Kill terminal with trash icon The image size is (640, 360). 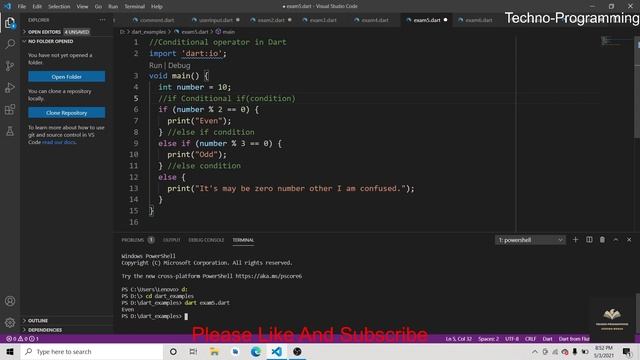coord(602,240)
